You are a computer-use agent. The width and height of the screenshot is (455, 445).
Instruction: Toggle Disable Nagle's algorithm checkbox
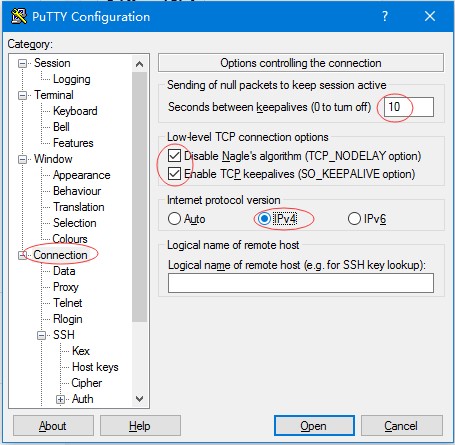point(174,156)
